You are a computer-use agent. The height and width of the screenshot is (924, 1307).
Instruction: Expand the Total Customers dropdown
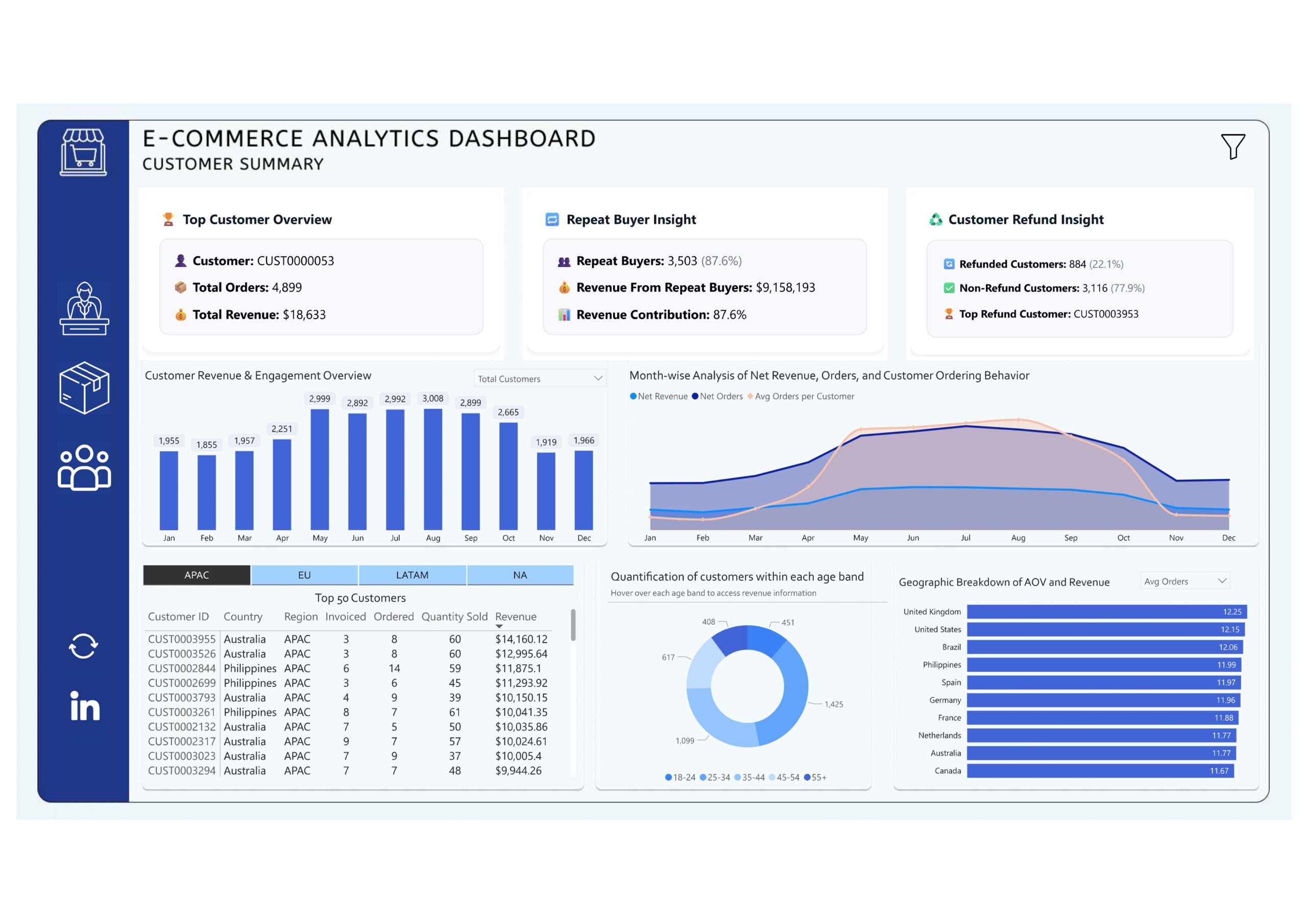(x=598, y=379)
